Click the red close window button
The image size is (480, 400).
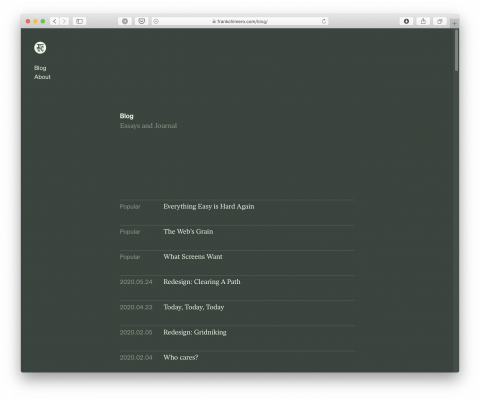(28, 21)
